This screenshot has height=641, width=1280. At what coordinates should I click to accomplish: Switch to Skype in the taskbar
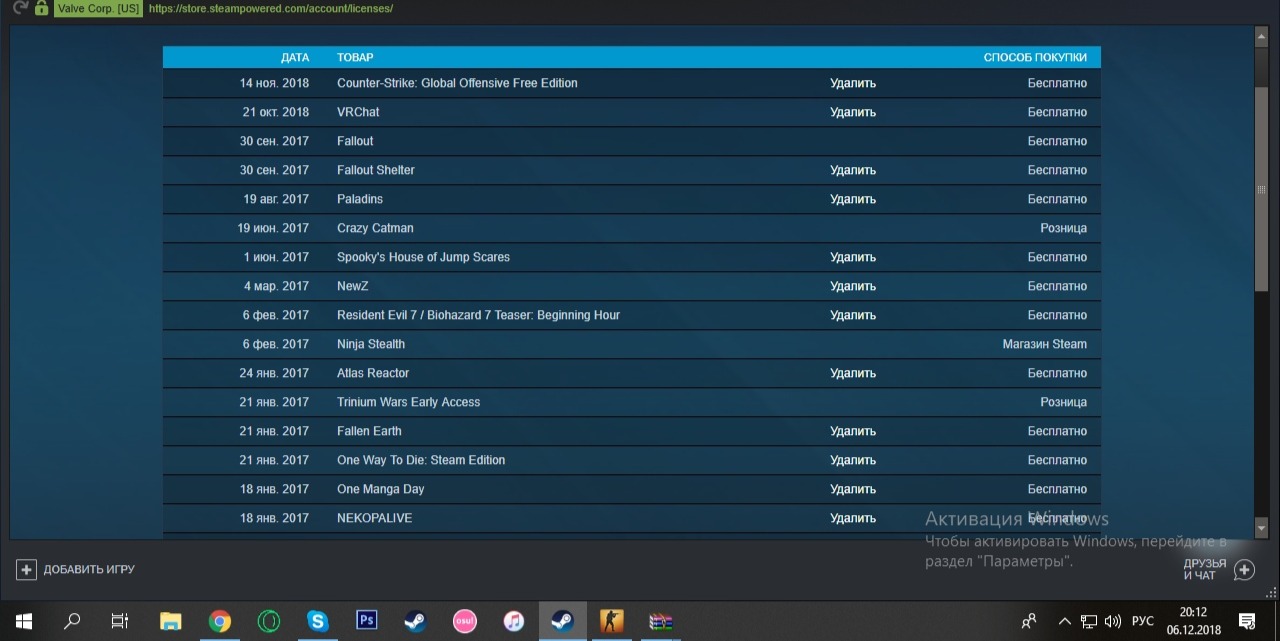click(x=318, y=621)
